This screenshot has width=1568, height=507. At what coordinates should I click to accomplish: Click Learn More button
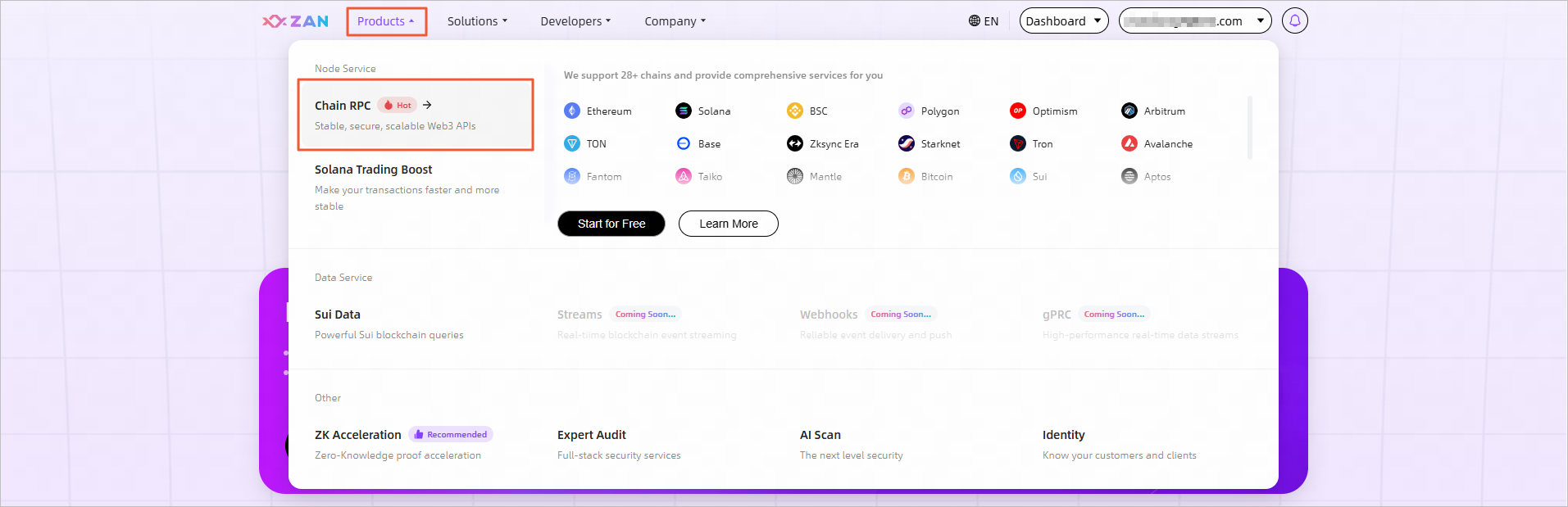[x=729, y=224]
